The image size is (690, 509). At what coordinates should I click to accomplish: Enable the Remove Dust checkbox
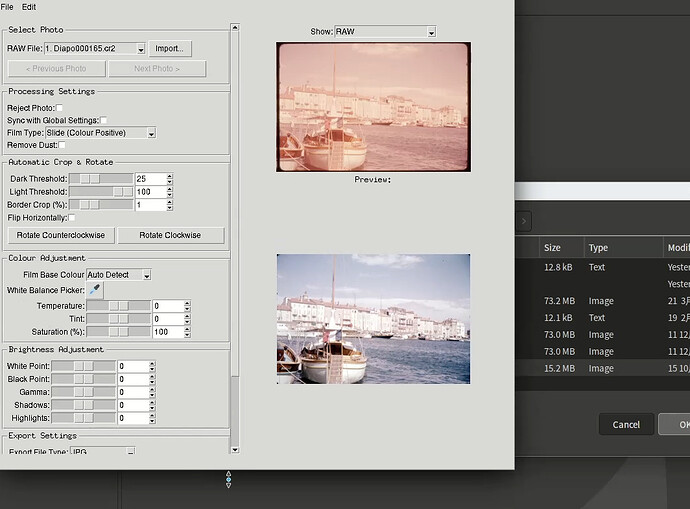(62, 145)
